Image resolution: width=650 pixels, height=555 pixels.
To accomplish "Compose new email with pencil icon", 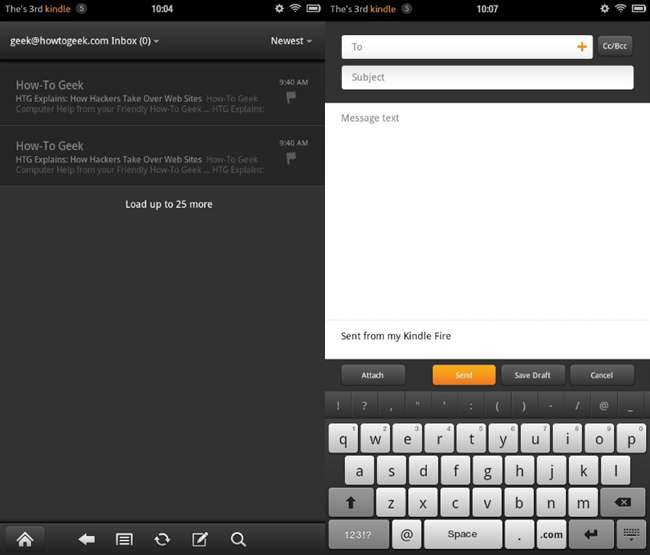I will coord(200,539).
